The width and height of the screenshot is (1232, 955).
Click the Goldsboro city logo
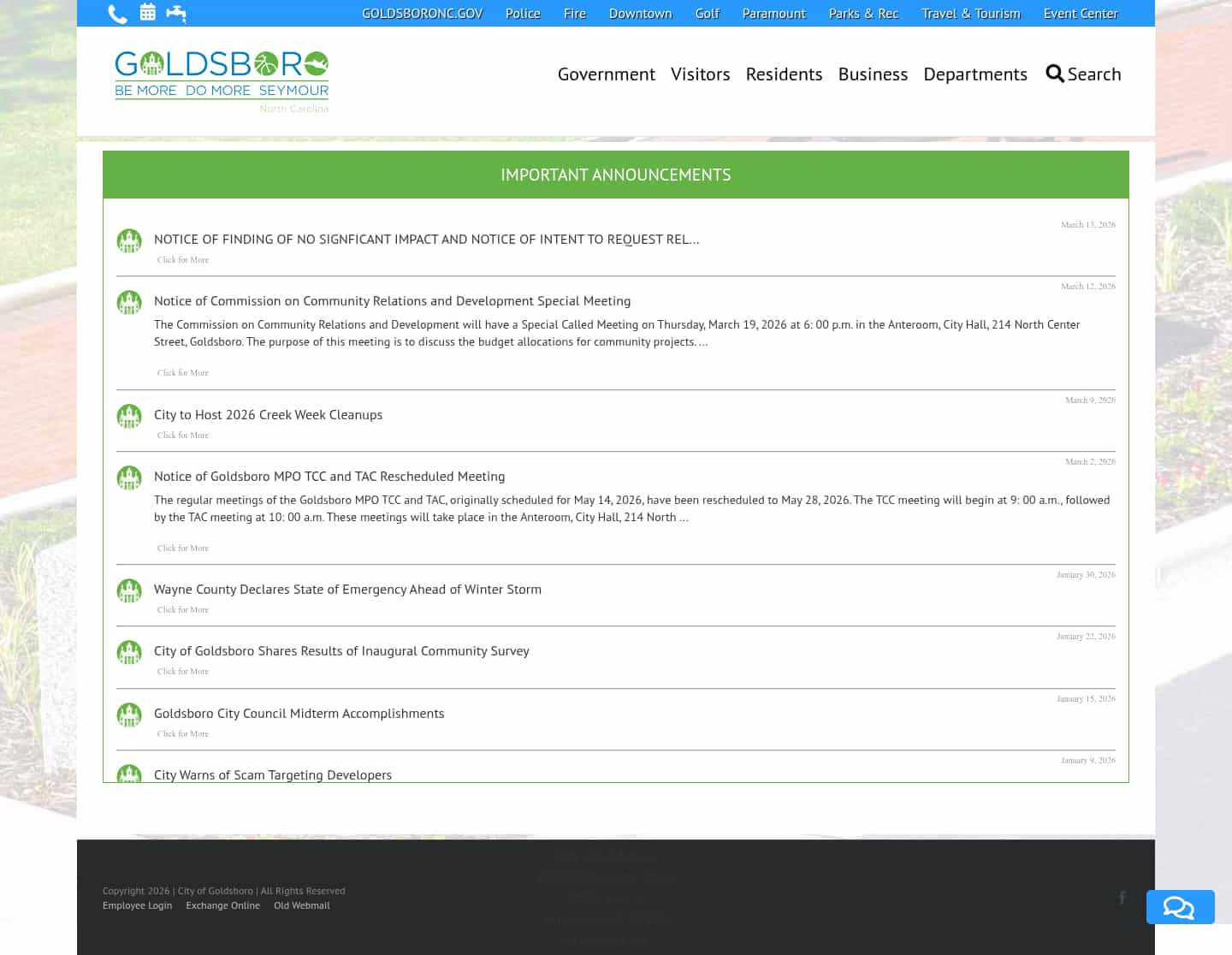(222, 79)
